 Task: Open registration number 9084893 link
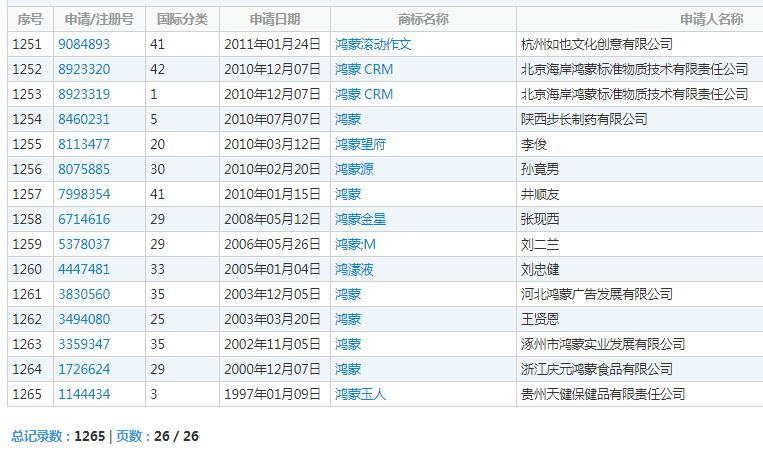pyautogui.click(x=84, y=44)
